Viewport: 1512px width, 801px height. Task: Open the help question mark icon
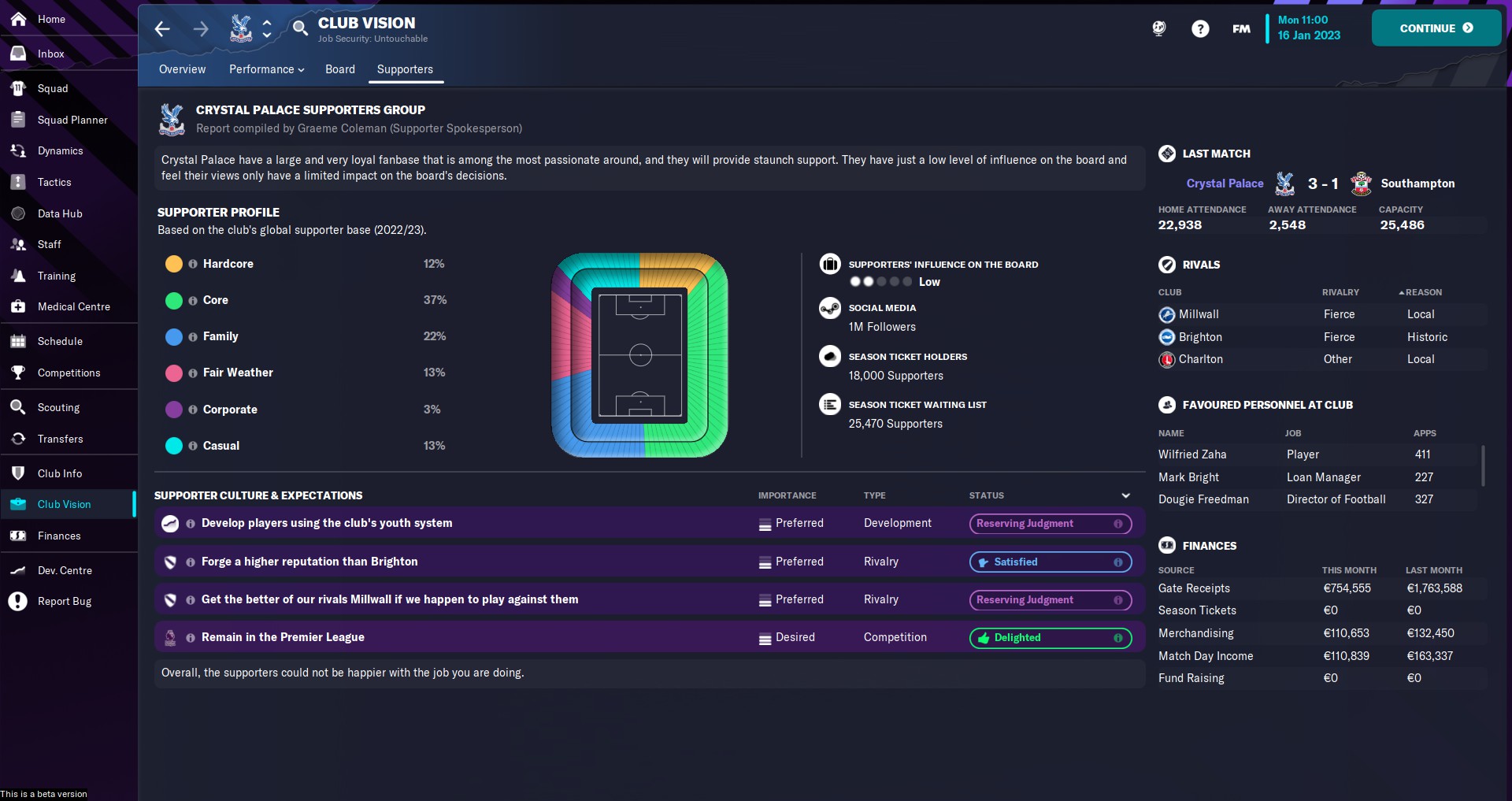[1199, 29]
